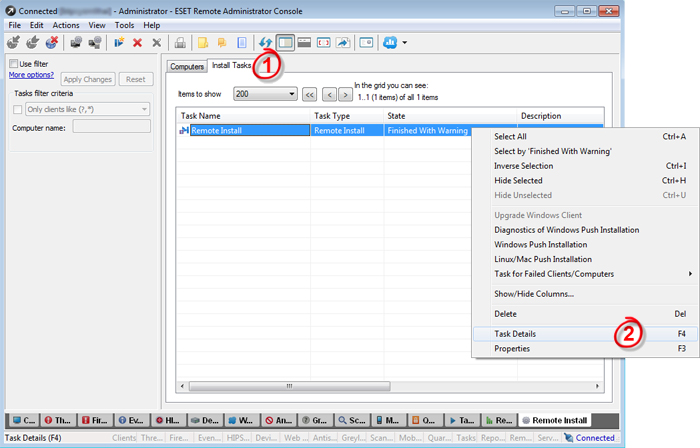Click the blue Refresh arrows icon
This screenshot has width=700, height=448.
(x=266, y=43)
